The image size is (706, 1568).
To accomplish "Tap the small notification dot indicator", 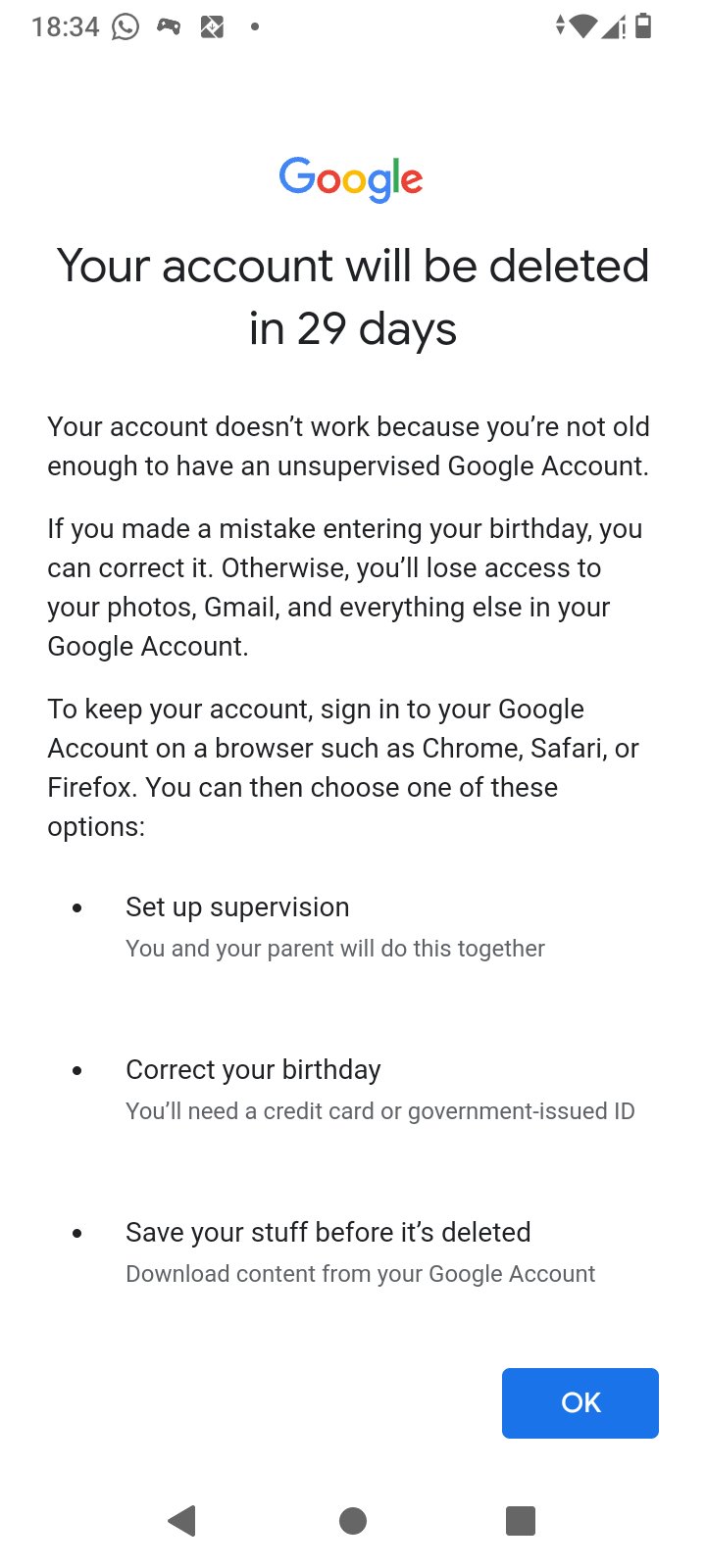I will click(x=255, y=26).
